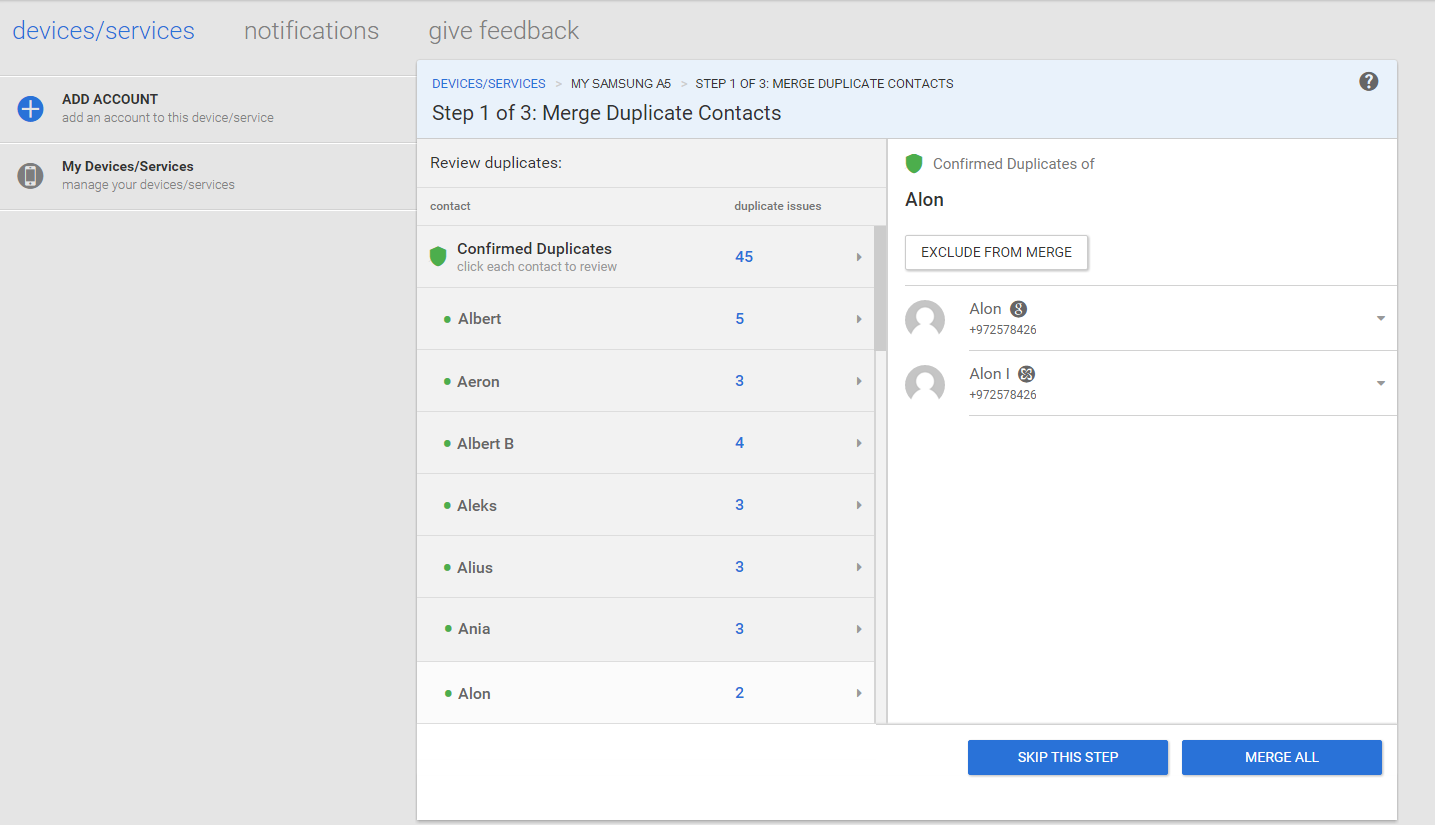Click the avatar of the Alon I contact
Viewport: 1435px width, 825px height.
tap(925, 384)
